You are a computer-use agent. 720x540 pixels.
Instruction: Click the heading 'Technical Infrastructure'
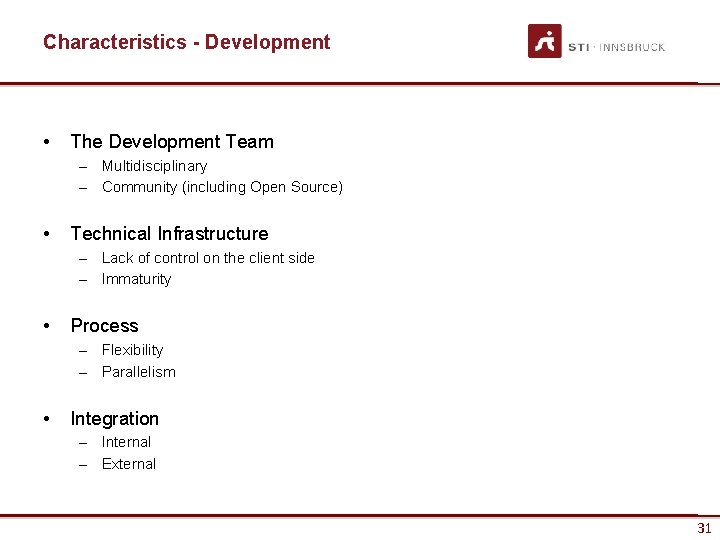click(x=169, y=233)
